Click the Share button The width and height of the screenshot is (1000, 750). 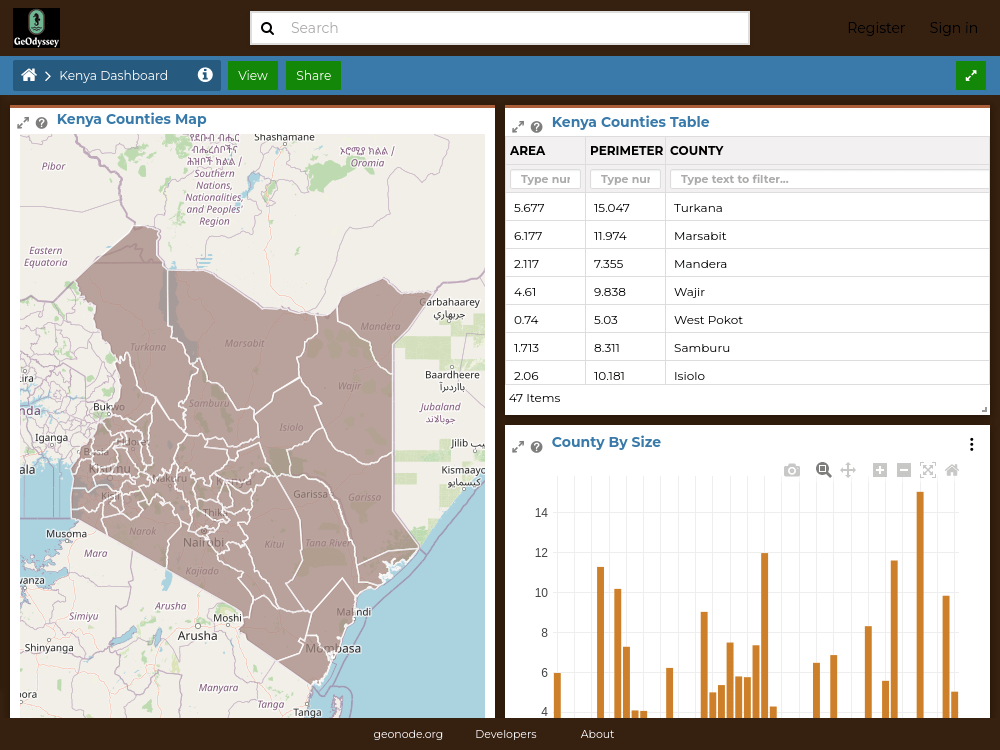(313, 75)
